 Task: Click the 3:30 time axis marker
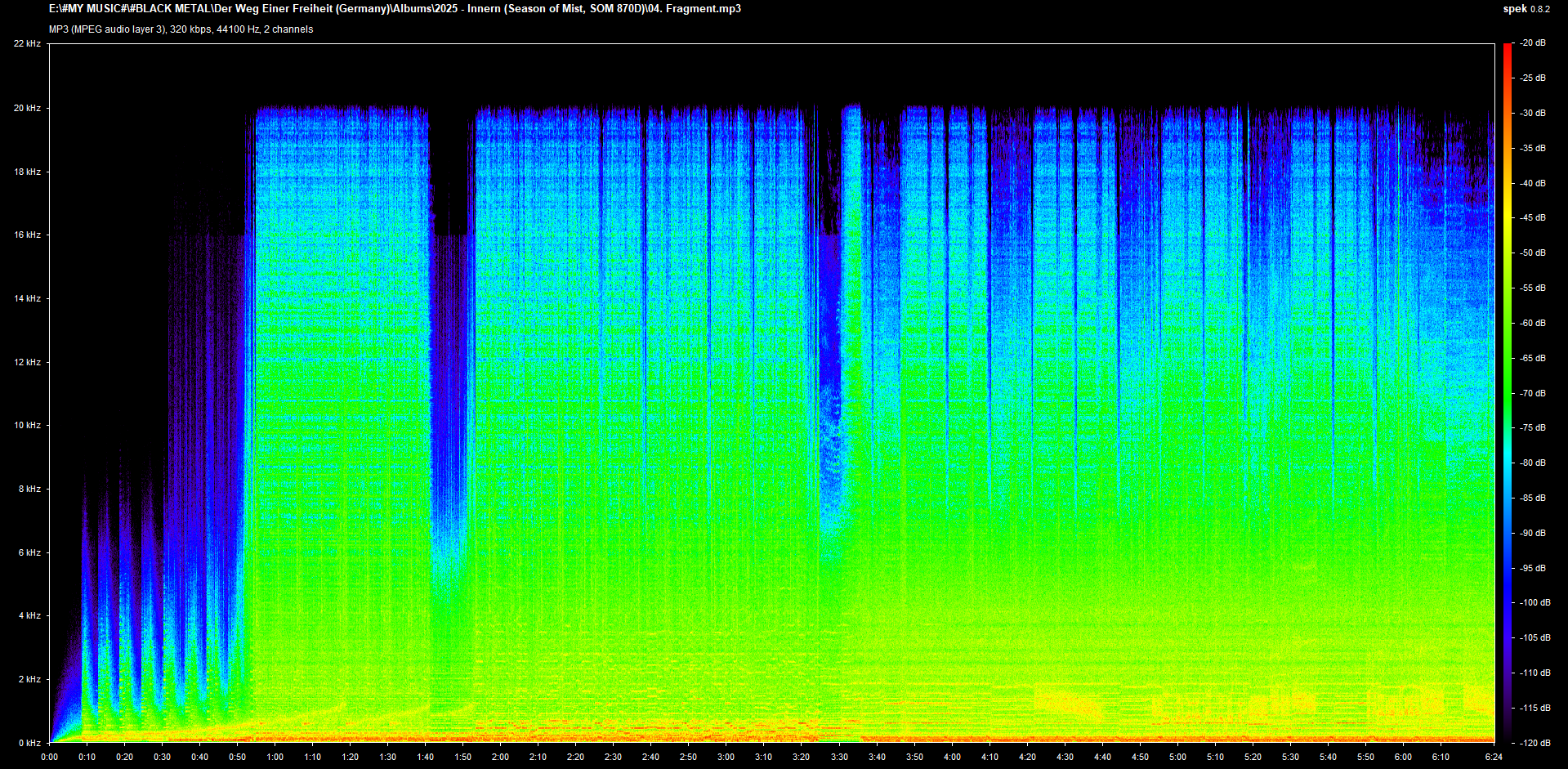(839, 757)
